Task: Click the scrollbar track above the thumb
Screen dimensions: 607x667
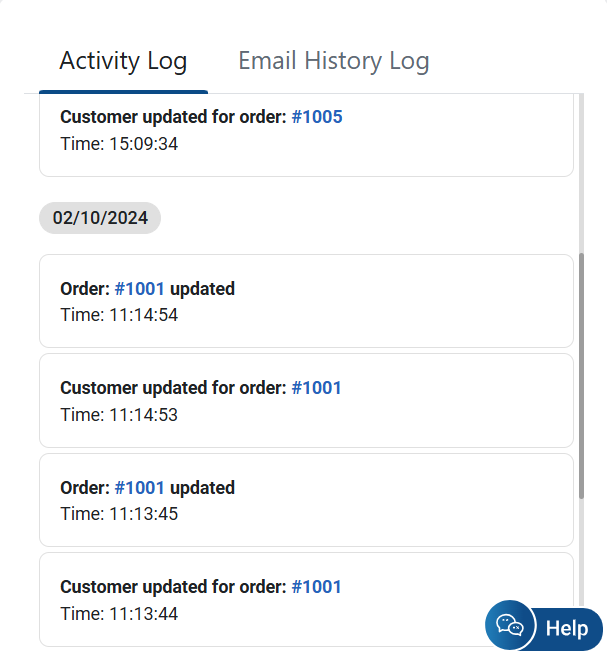Action: coord(581,170)
